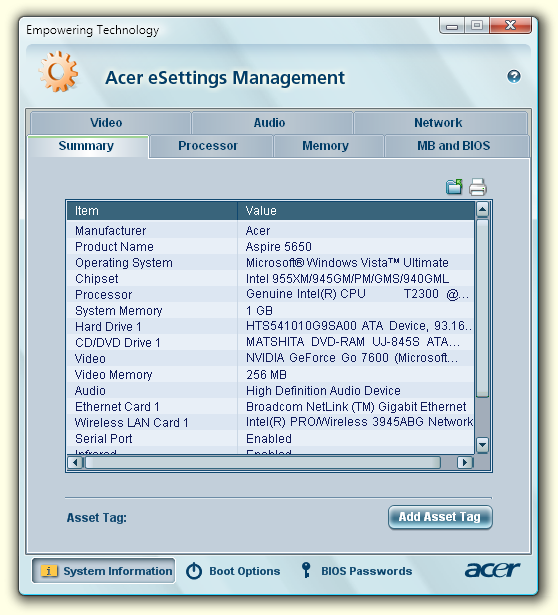
Task: Select the Processor row in the list
Action: click(x=271, y=295)
